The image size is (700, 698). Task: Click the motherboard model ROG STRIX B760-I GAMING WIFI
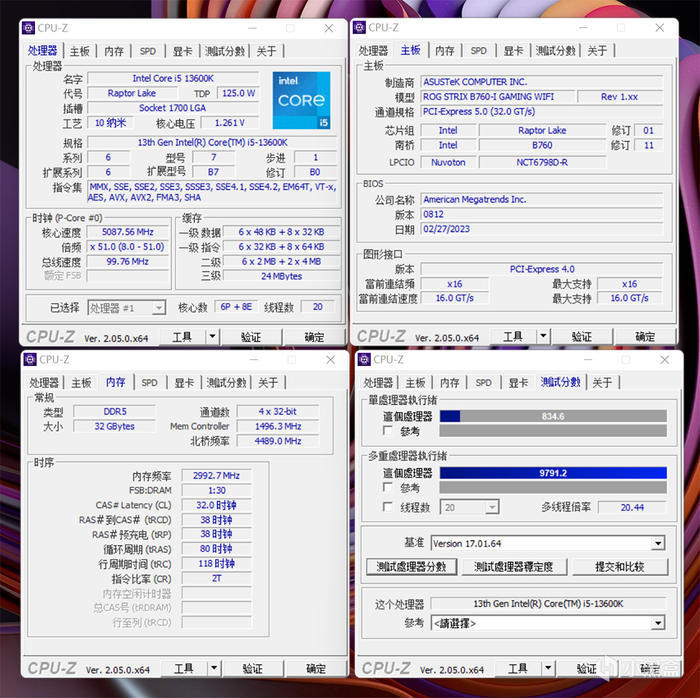point(497,97)
